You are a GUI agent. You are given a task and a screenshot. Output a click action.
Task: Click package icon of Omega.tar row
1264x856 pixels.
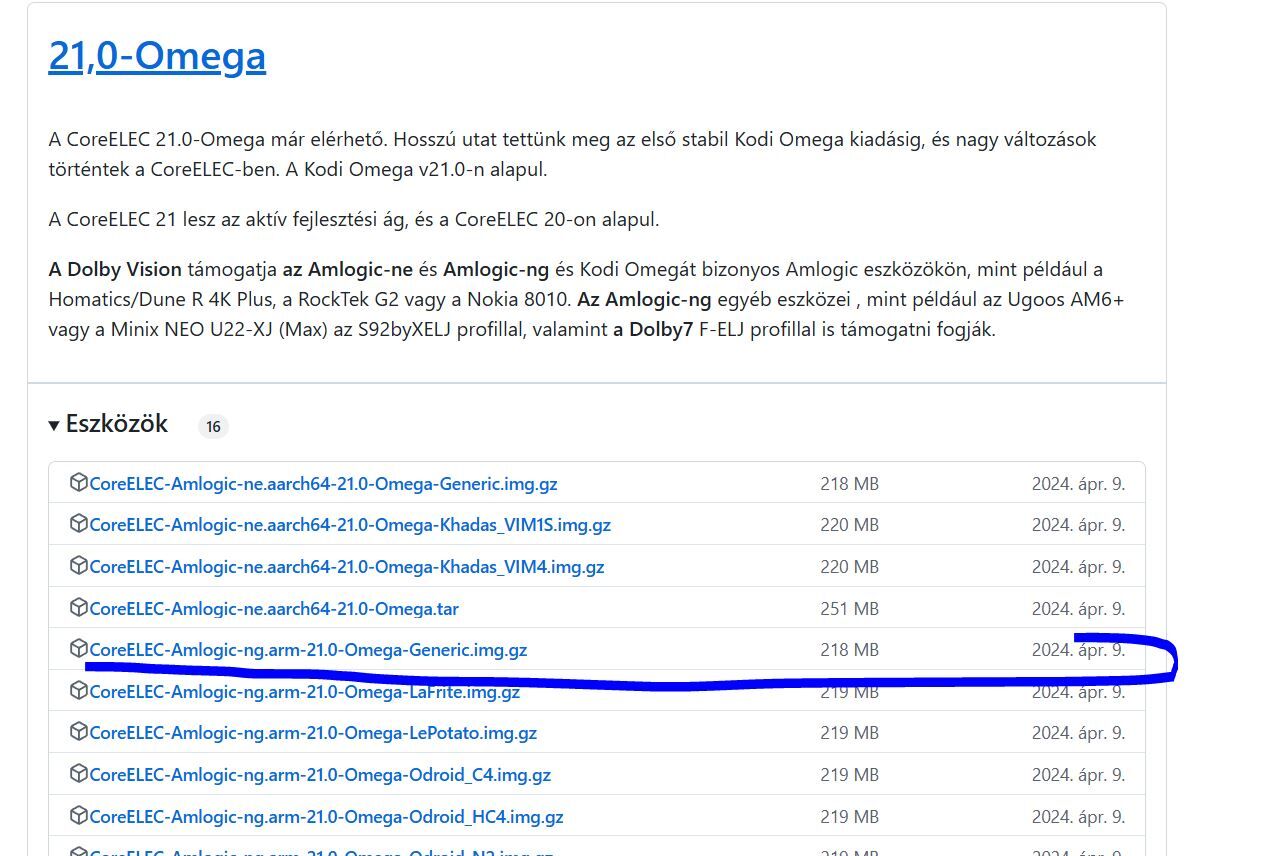78,608
